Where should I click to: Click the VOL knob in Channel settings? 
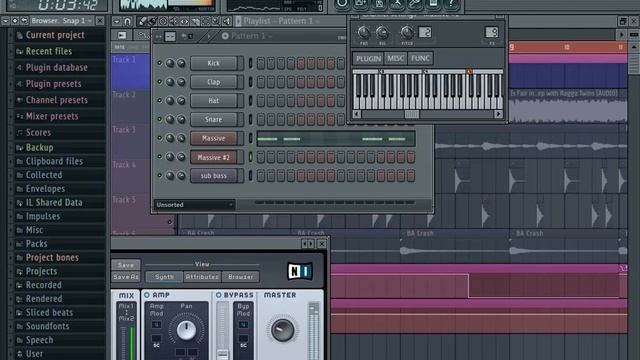click(382, 32)
